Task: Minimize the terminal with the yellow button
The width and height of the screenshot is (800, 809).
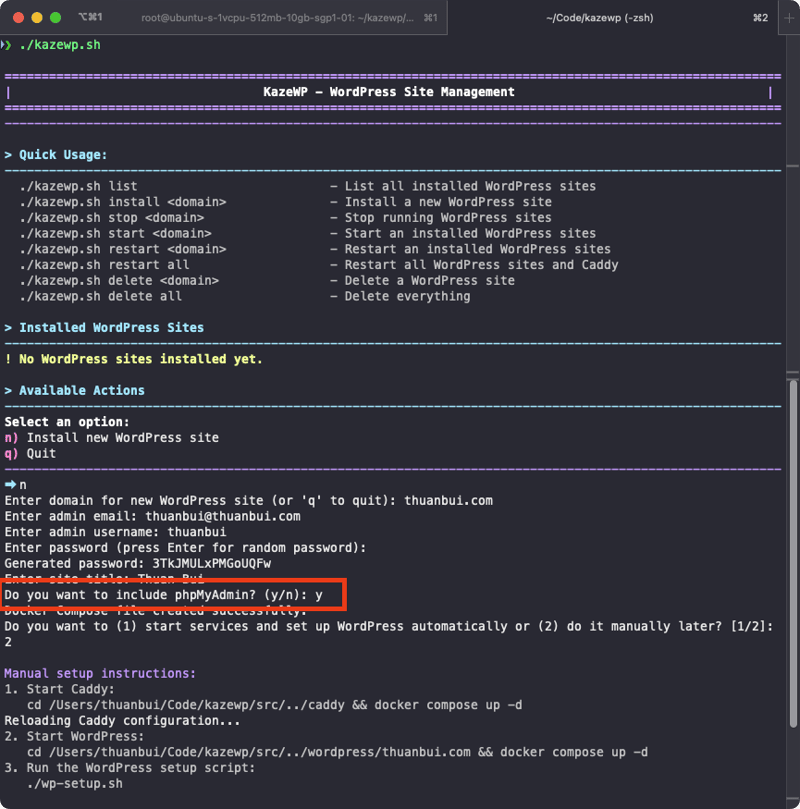Action: click(38, 18)
